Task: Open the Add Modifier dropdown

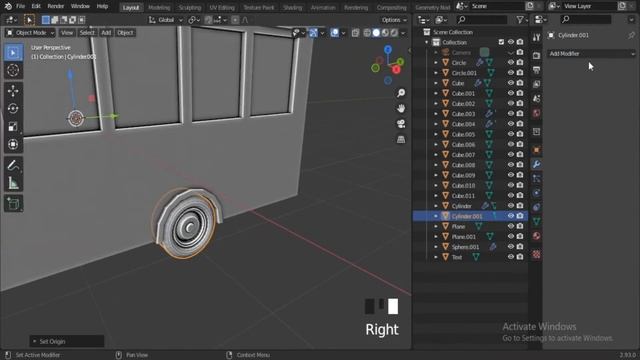Action: 591,54
